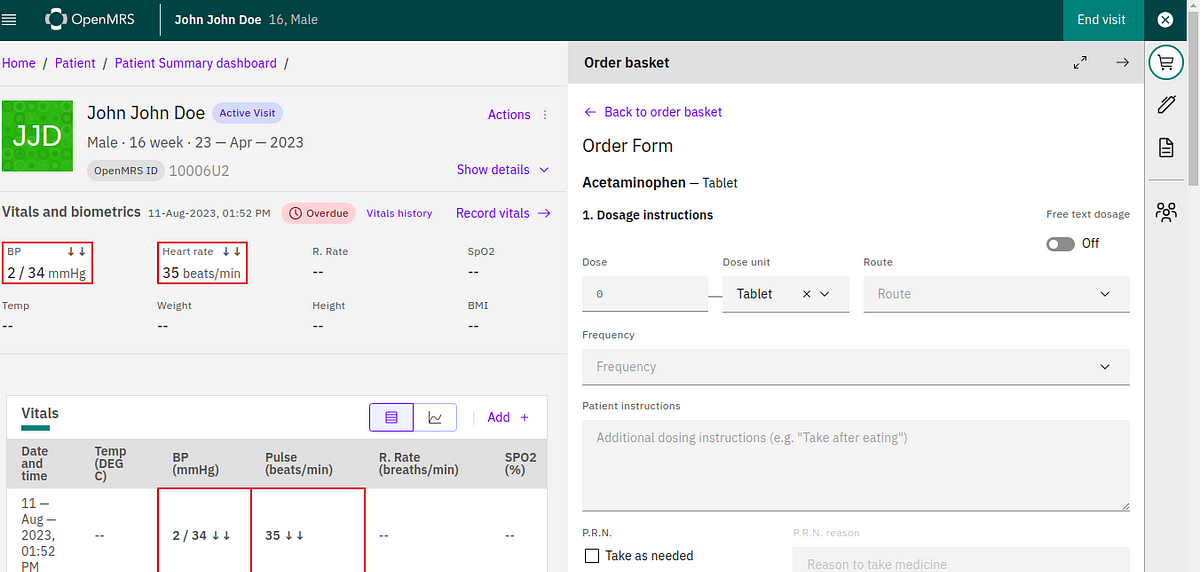The width and height of the screenshot is (1200, 572).
Task: Open the hamburger navigation menu
Action: (10, 19)
